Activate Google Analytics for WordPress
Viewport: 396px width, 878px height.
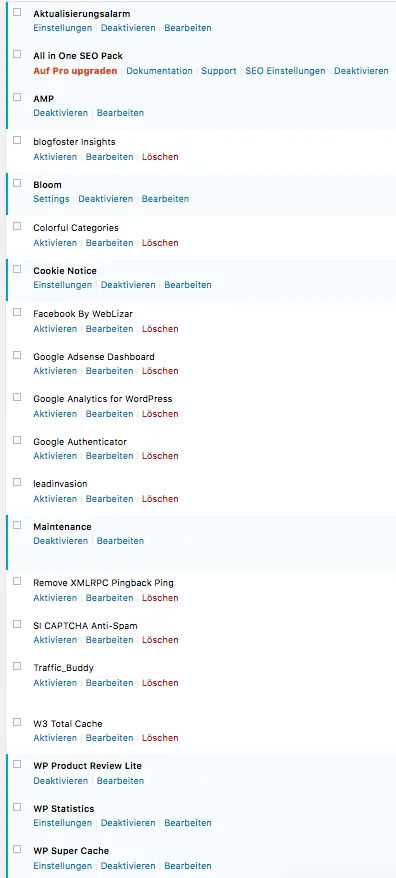(55, 414)
